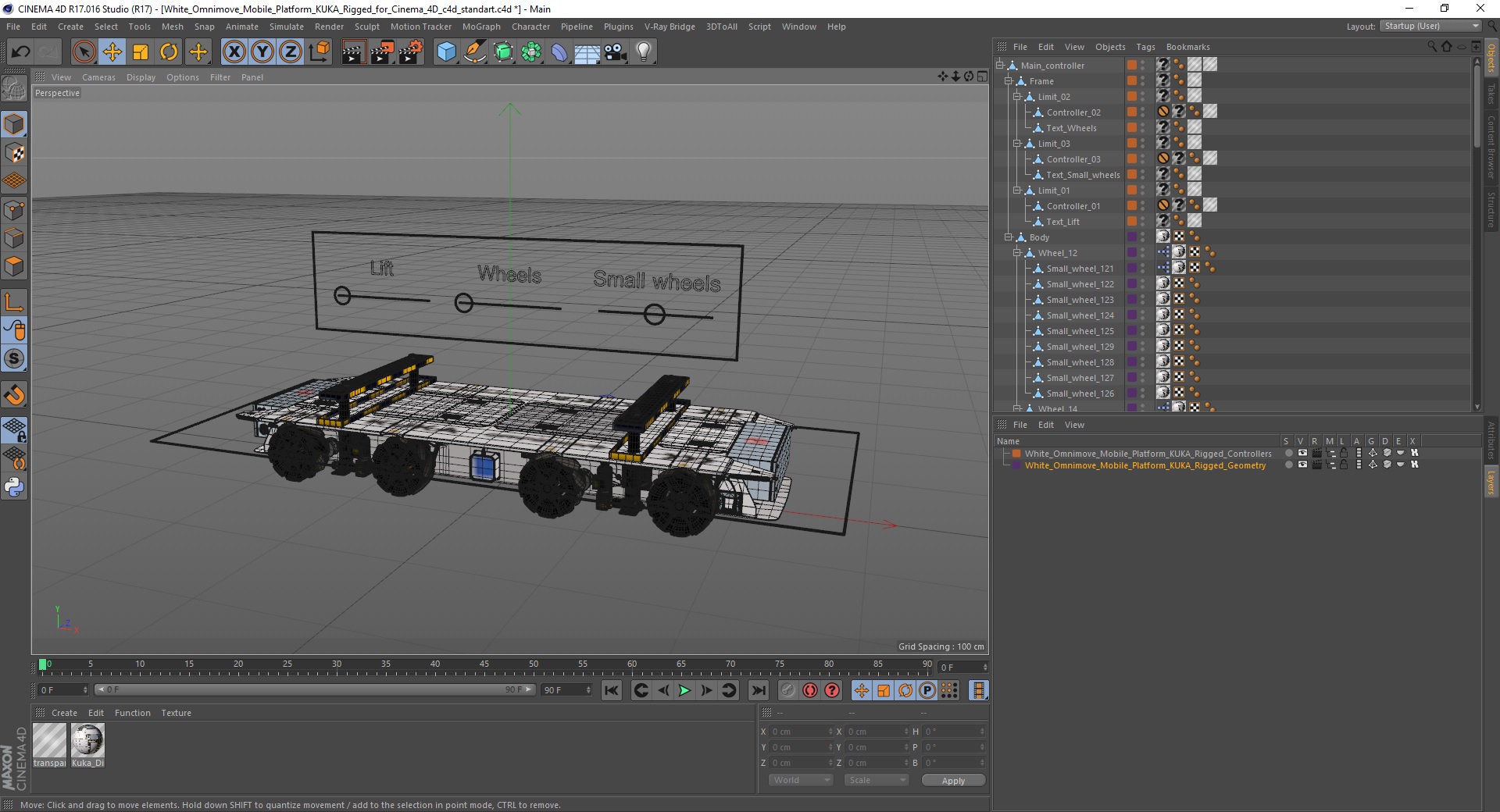Open the Scale mode dropdown

[x=877, y=780]
